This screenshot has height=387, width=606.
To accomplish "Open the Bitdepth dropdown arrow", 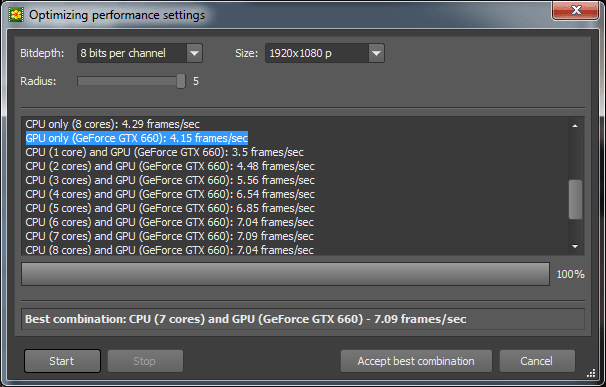I will (194, 53).
